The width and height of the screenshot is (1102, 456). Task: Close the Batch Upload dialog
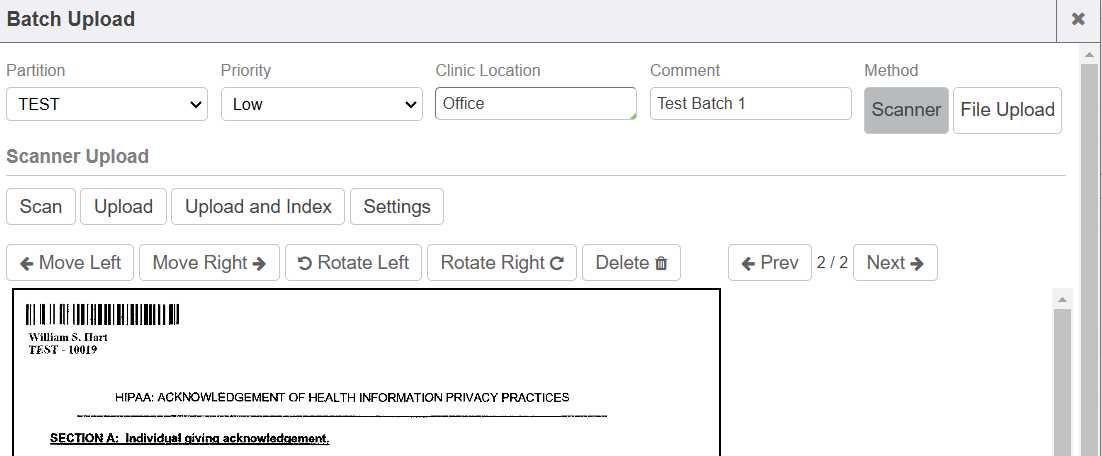pos(1078,20)
